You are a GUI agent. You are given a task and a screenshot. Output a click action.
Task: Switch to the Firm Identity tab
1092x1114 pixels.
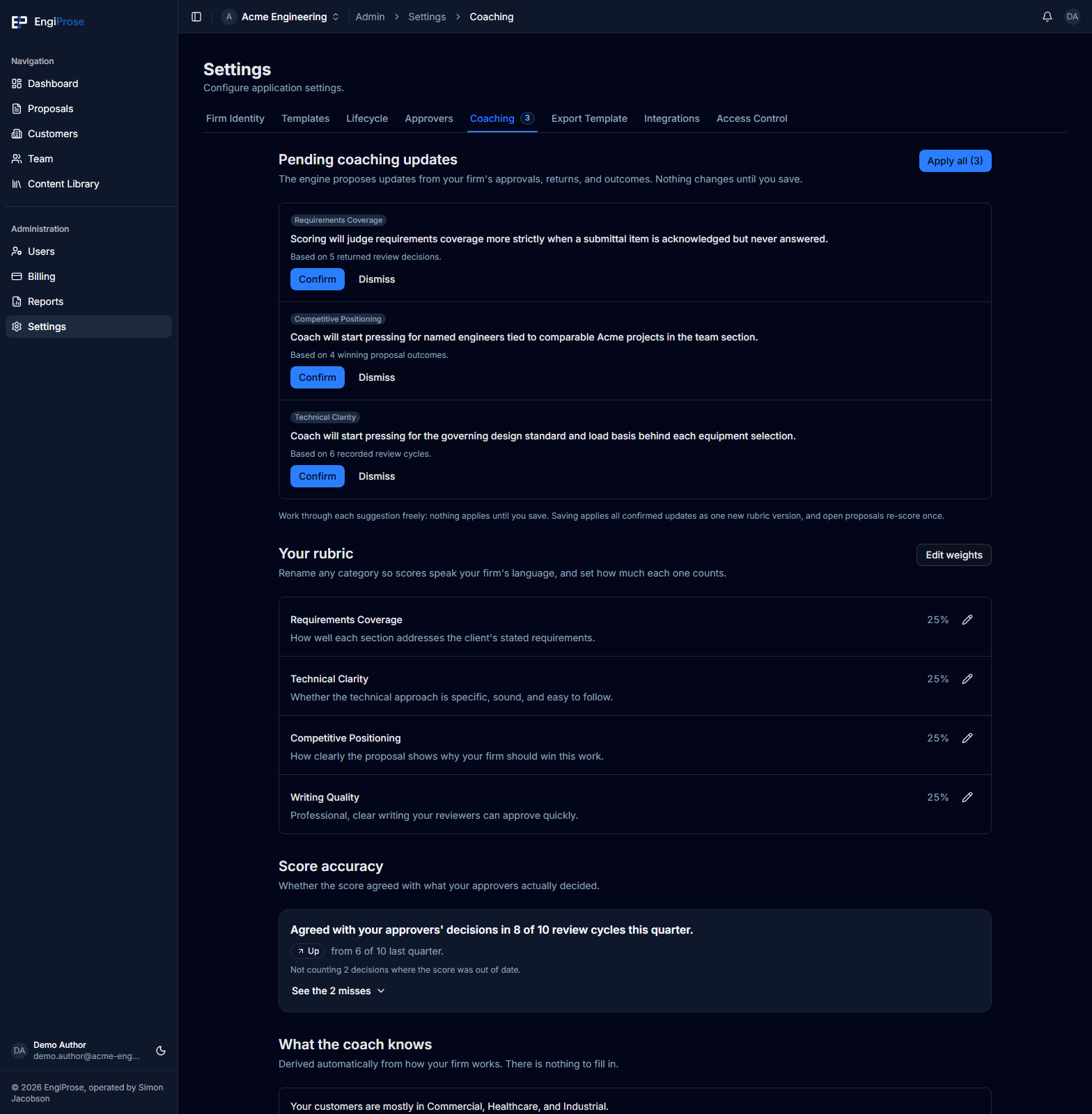pos(235,118)
